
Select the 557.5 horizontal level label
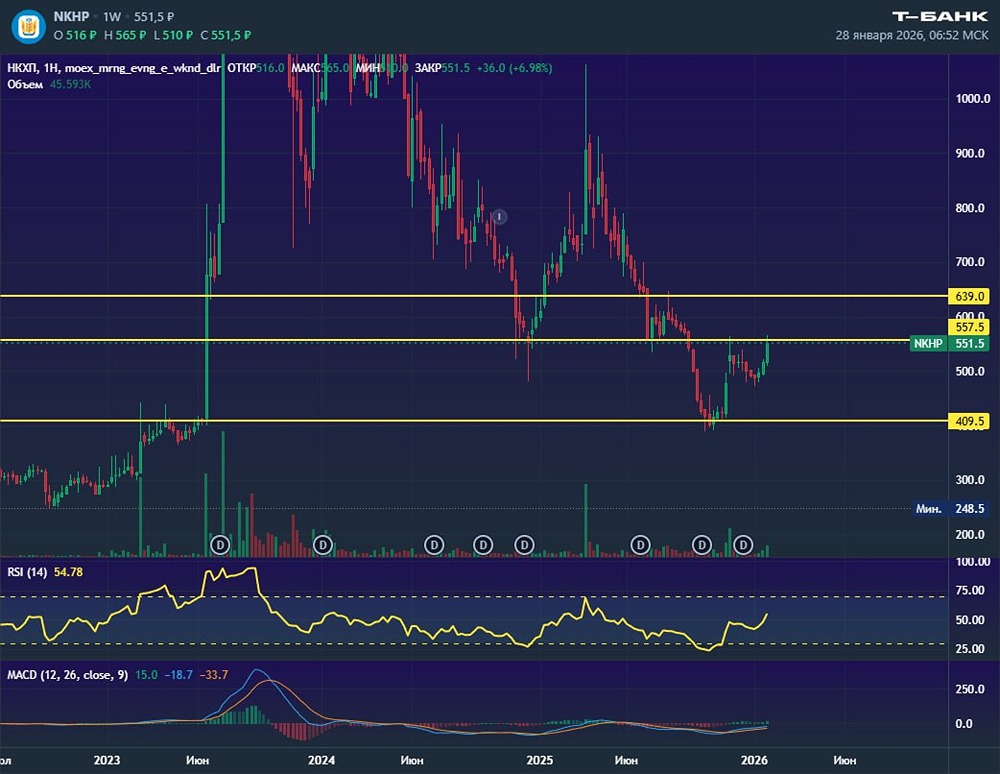969,327
